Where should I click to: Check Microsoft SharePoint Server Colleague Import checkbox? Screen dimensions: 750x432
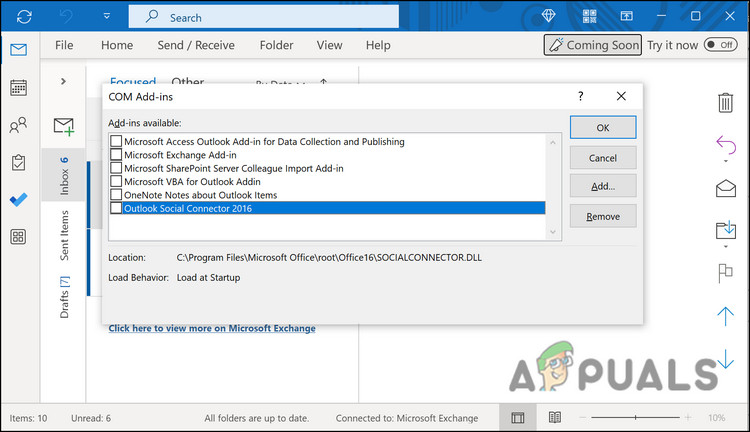[116, 168]
